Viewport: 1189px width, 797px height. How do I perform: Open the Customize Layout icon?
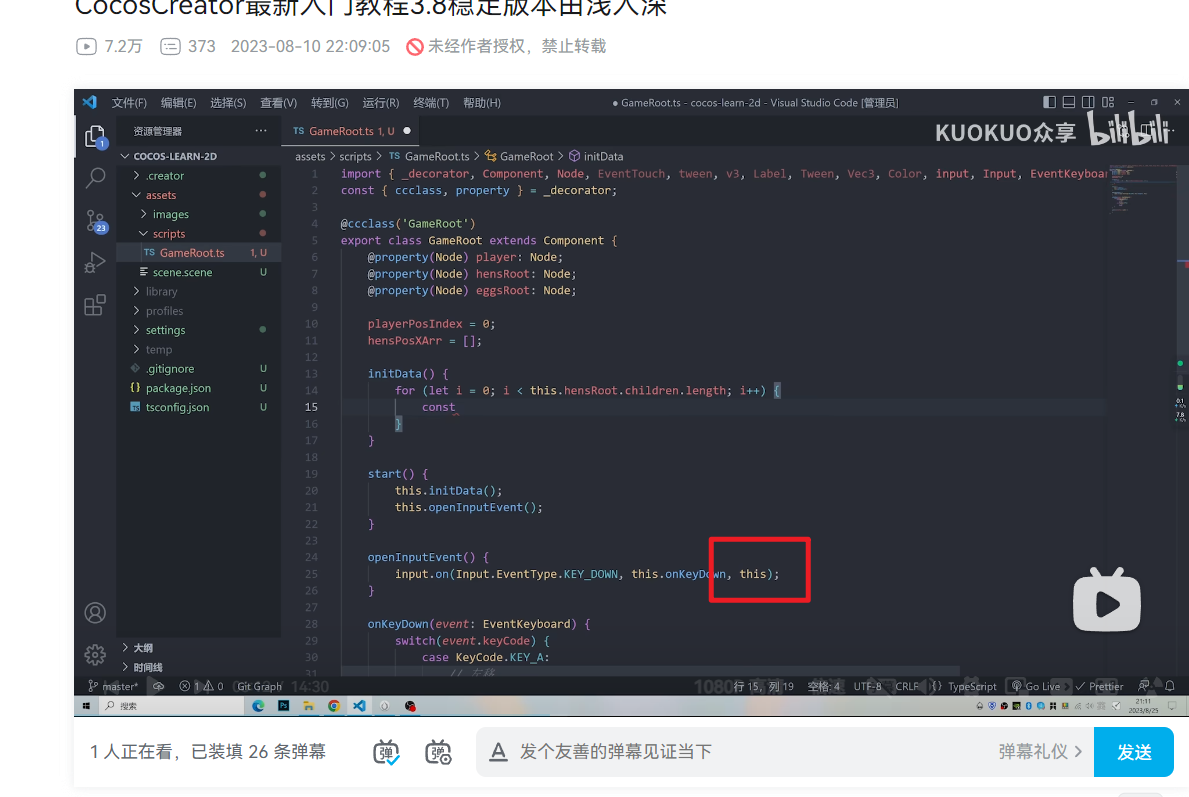[x=1108, y=102]
